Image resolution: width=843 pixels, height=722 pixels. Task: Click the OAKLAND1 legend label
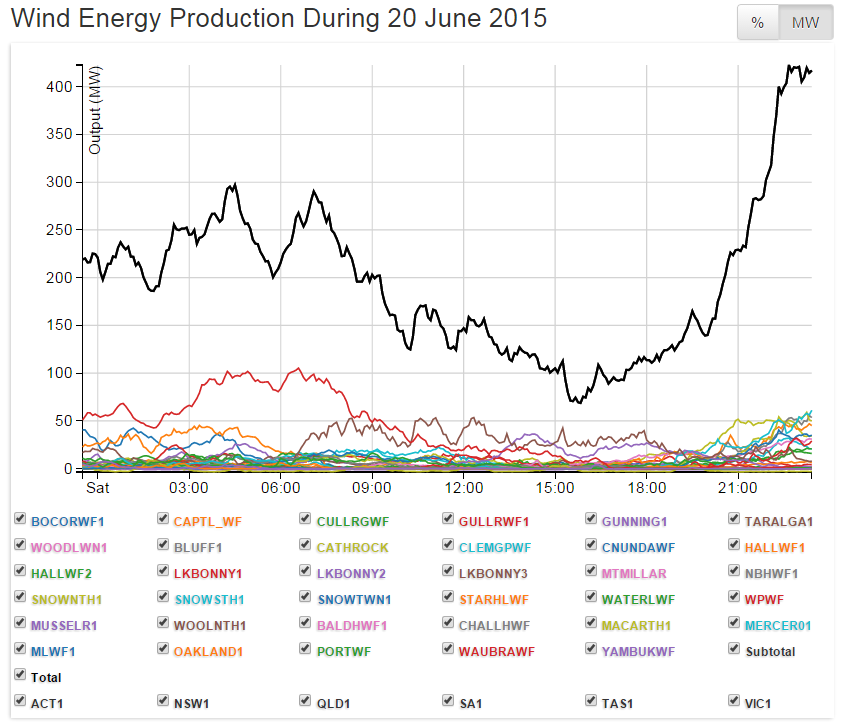click(x=210, y=651)
